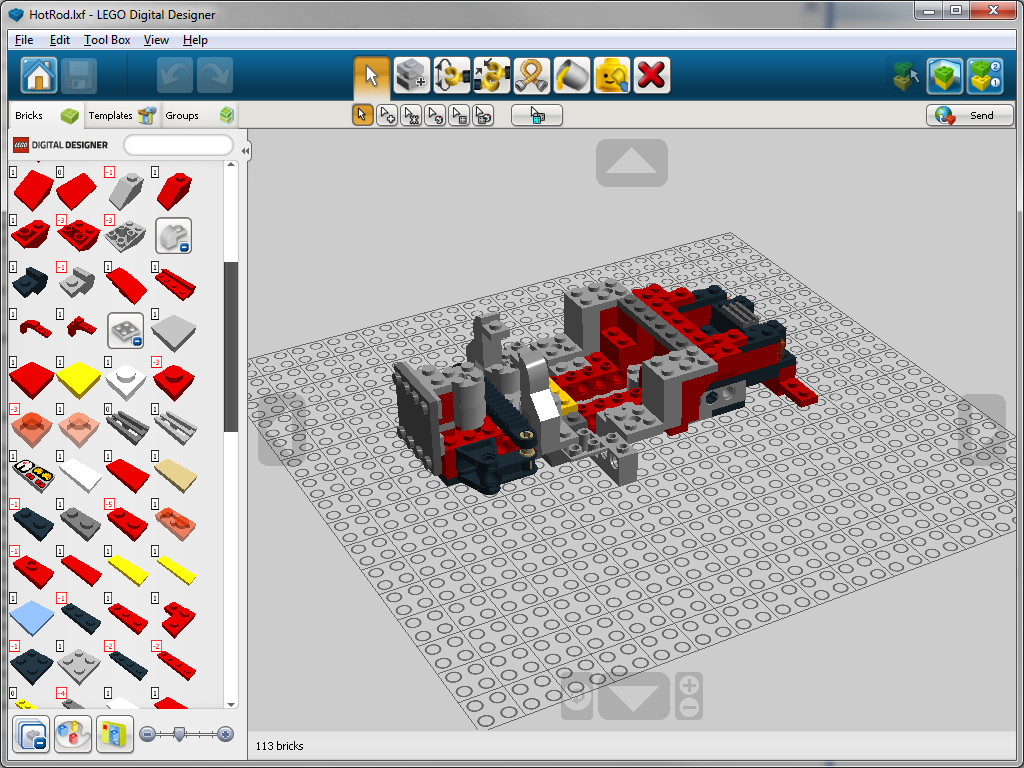
Task: Undo the last action
Action: pos(174,75)
